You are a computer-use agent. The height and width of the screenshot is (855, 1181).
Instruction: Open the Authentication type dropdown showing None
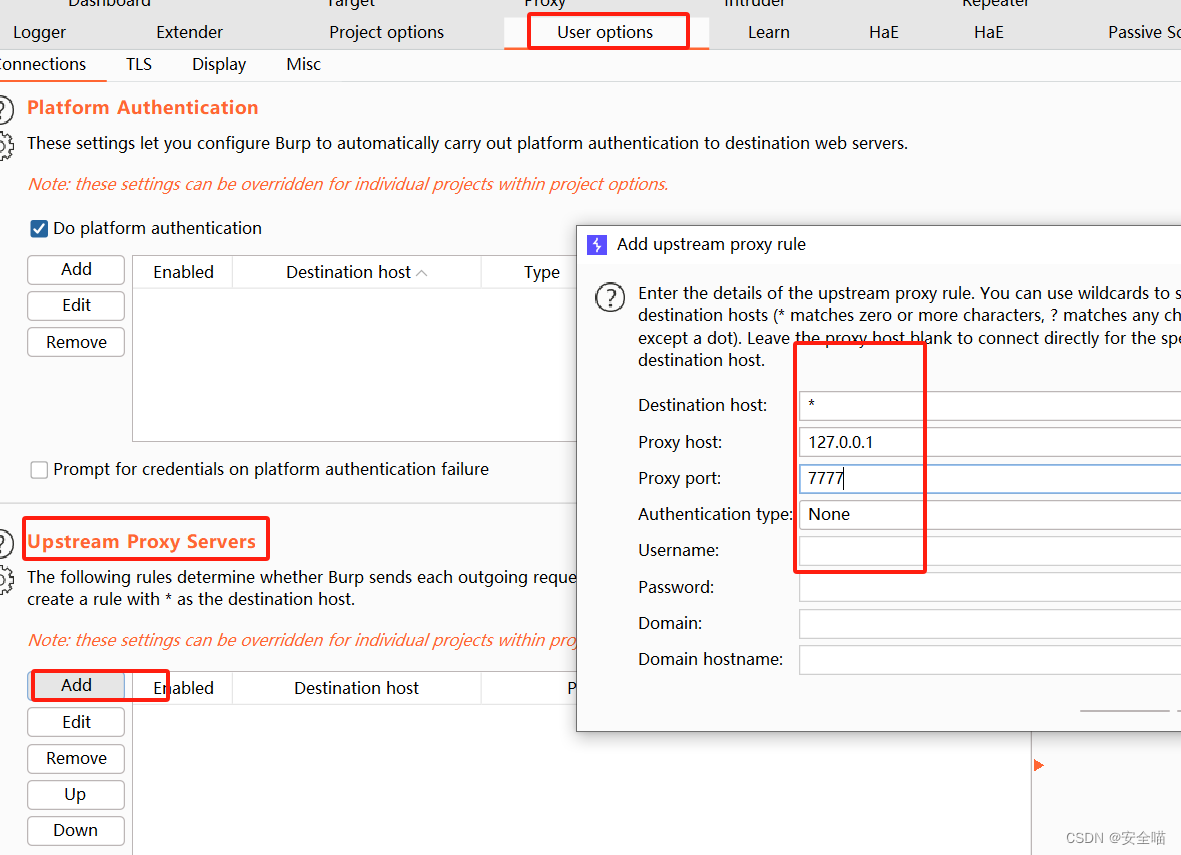tap(990, 515)
